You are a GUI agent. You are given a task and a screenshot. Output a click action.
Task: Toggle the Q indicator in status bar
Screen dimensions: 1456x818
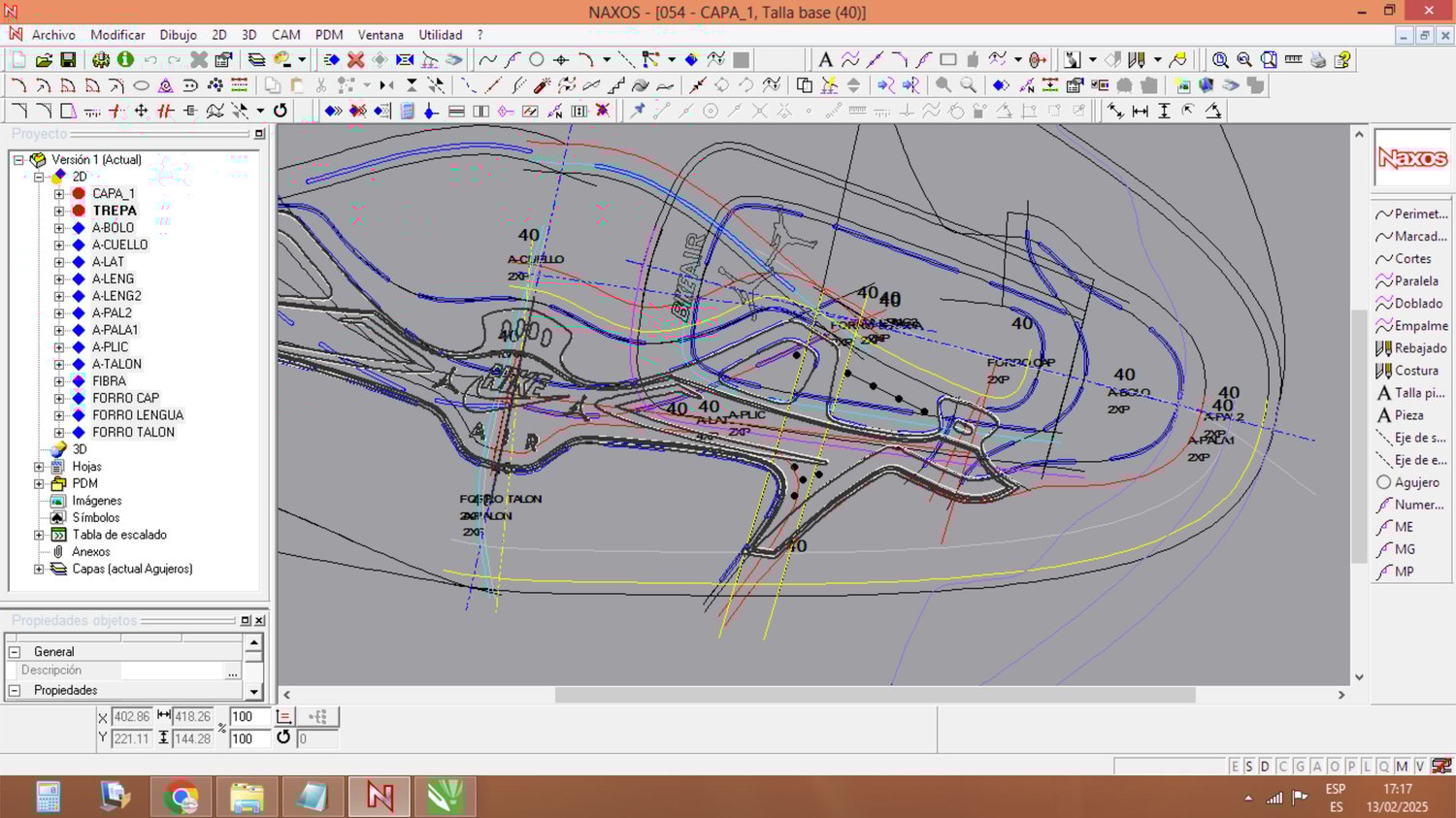(1384, 767)
